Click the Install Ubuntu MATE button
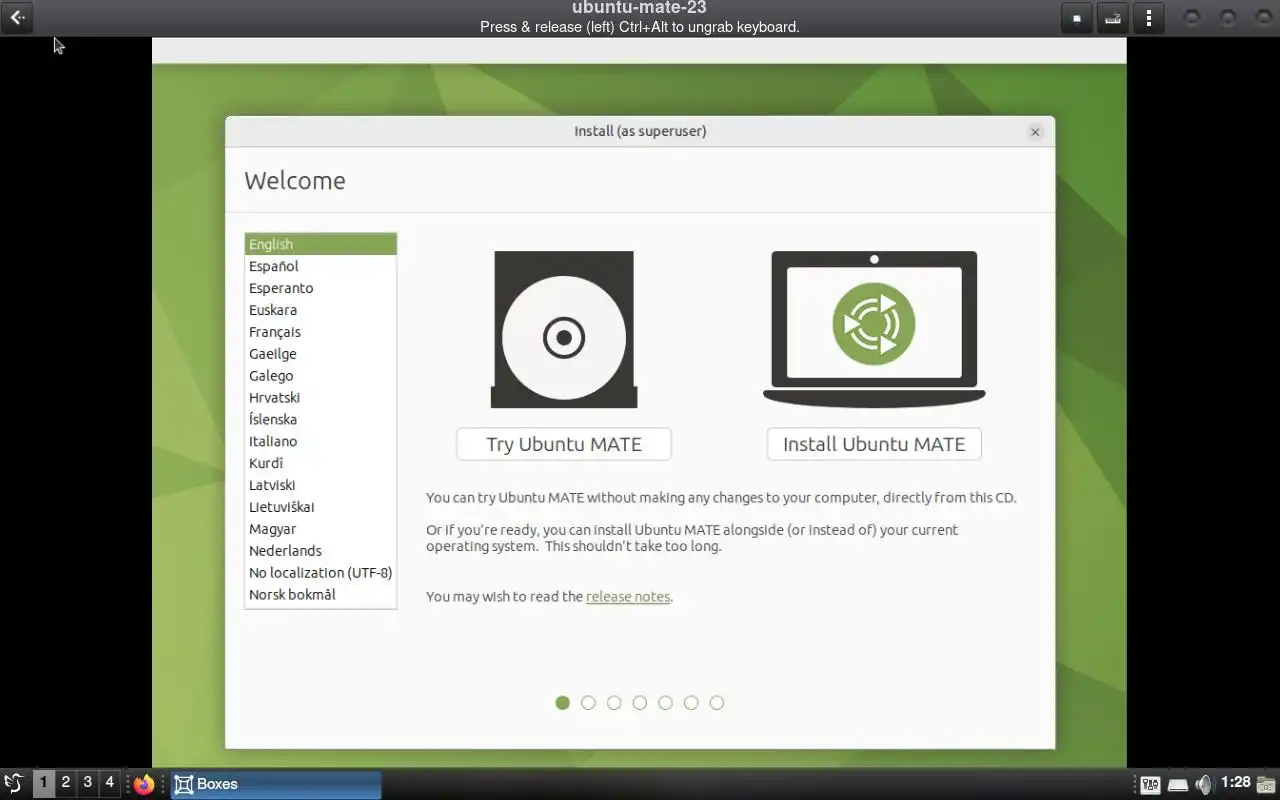This screenshot has width=1280, height=800. click(874, 444)
